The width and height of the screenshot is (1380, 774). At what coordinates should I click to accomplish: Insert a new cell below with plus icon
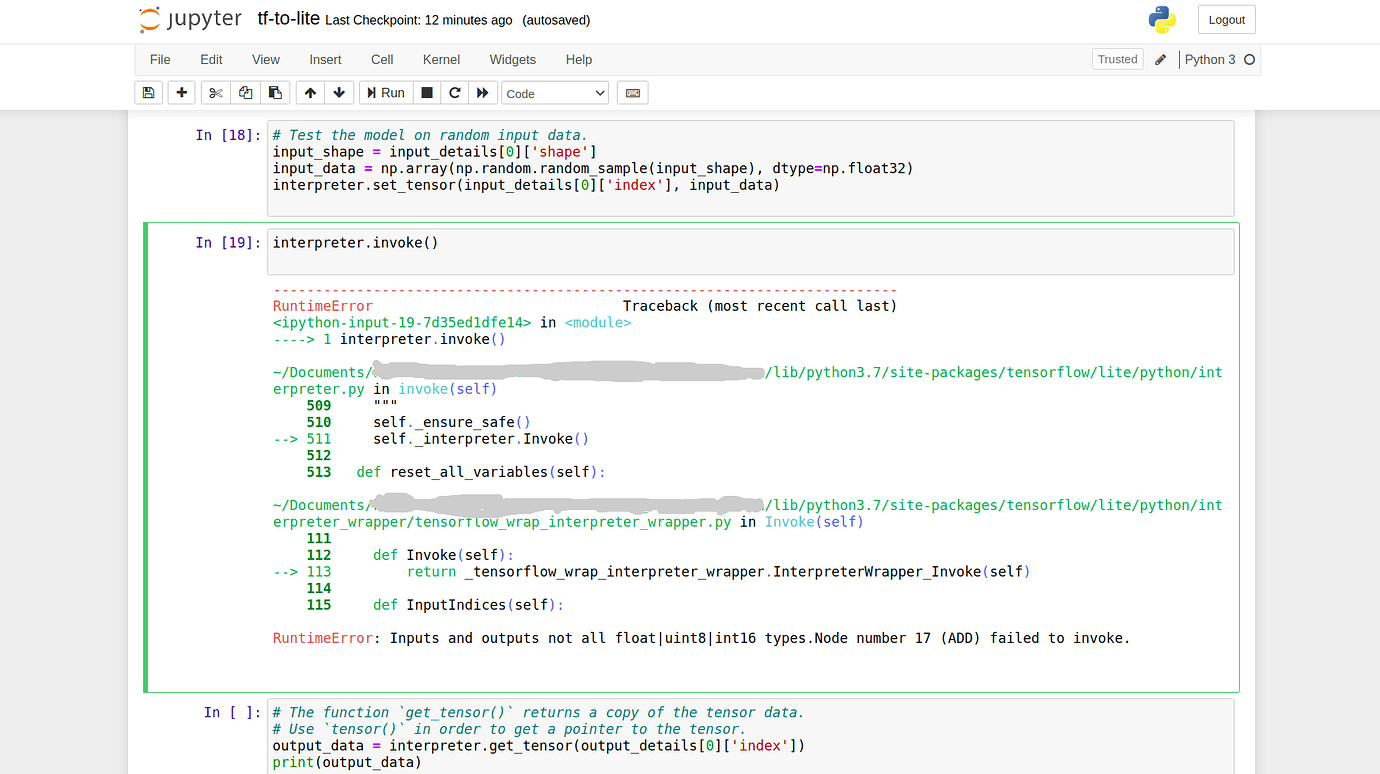pyautogui.click(x=181, y=92)
